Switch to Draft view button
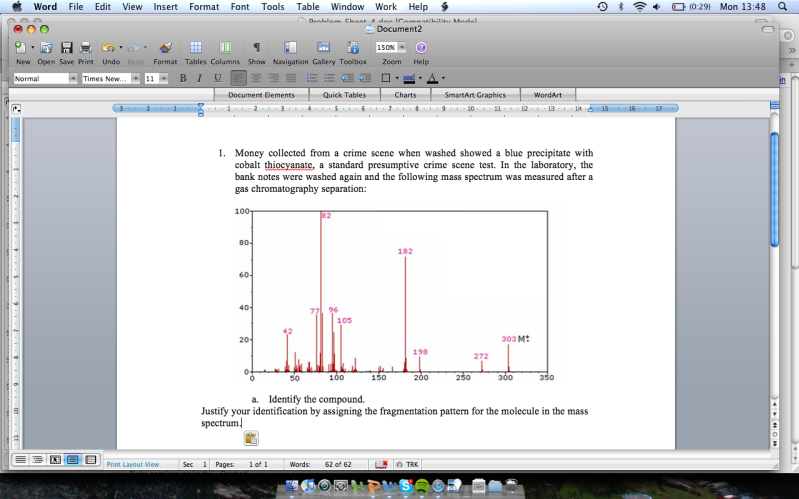The height and width of the screenshot is (499, 799). tap(20, 460)
